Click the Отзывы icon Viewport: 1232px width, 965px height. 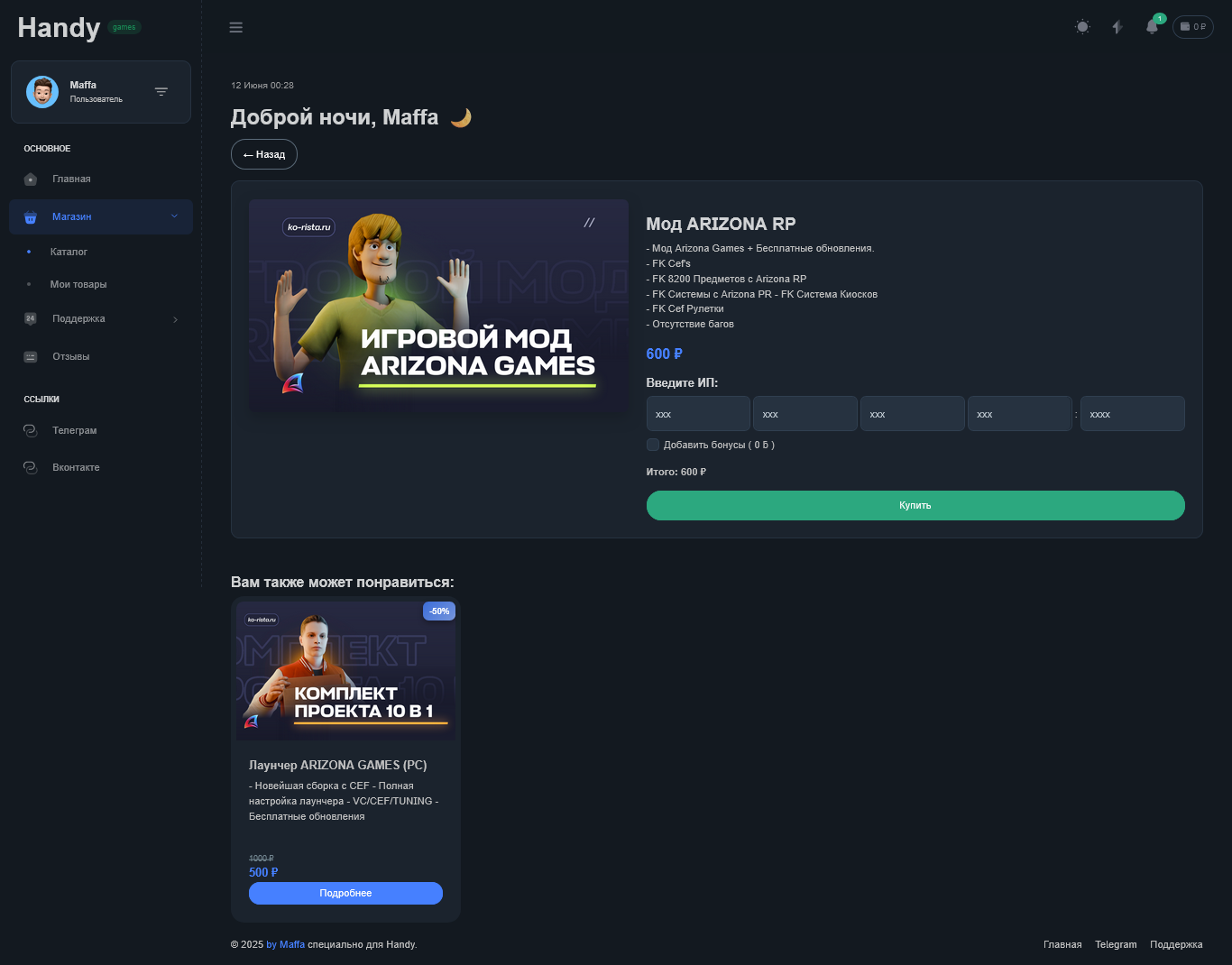(x=31, y=356)
